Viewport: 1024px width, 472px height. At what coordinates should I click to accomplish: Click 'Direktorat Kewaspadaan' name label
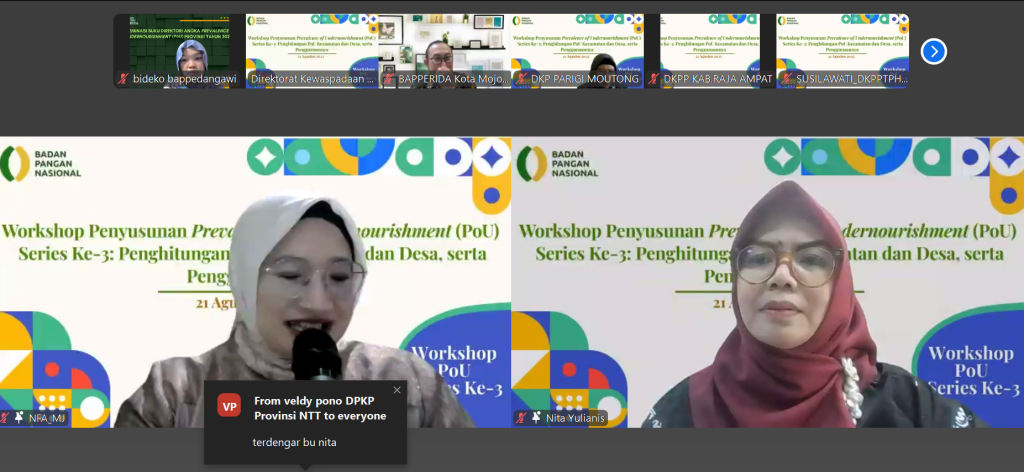(x=312, y=79)
